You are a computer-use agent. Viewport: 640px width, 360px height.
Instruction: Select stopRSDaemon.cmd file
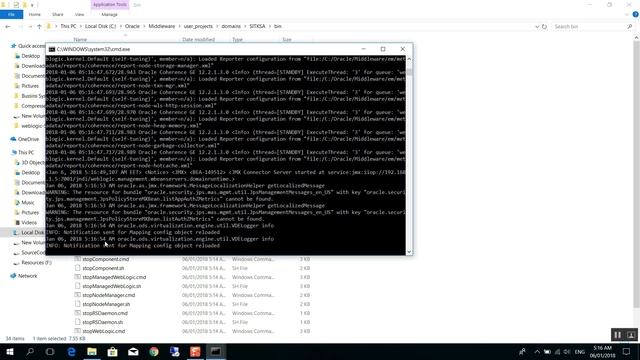pyautogui.click(x=105, y=313)
